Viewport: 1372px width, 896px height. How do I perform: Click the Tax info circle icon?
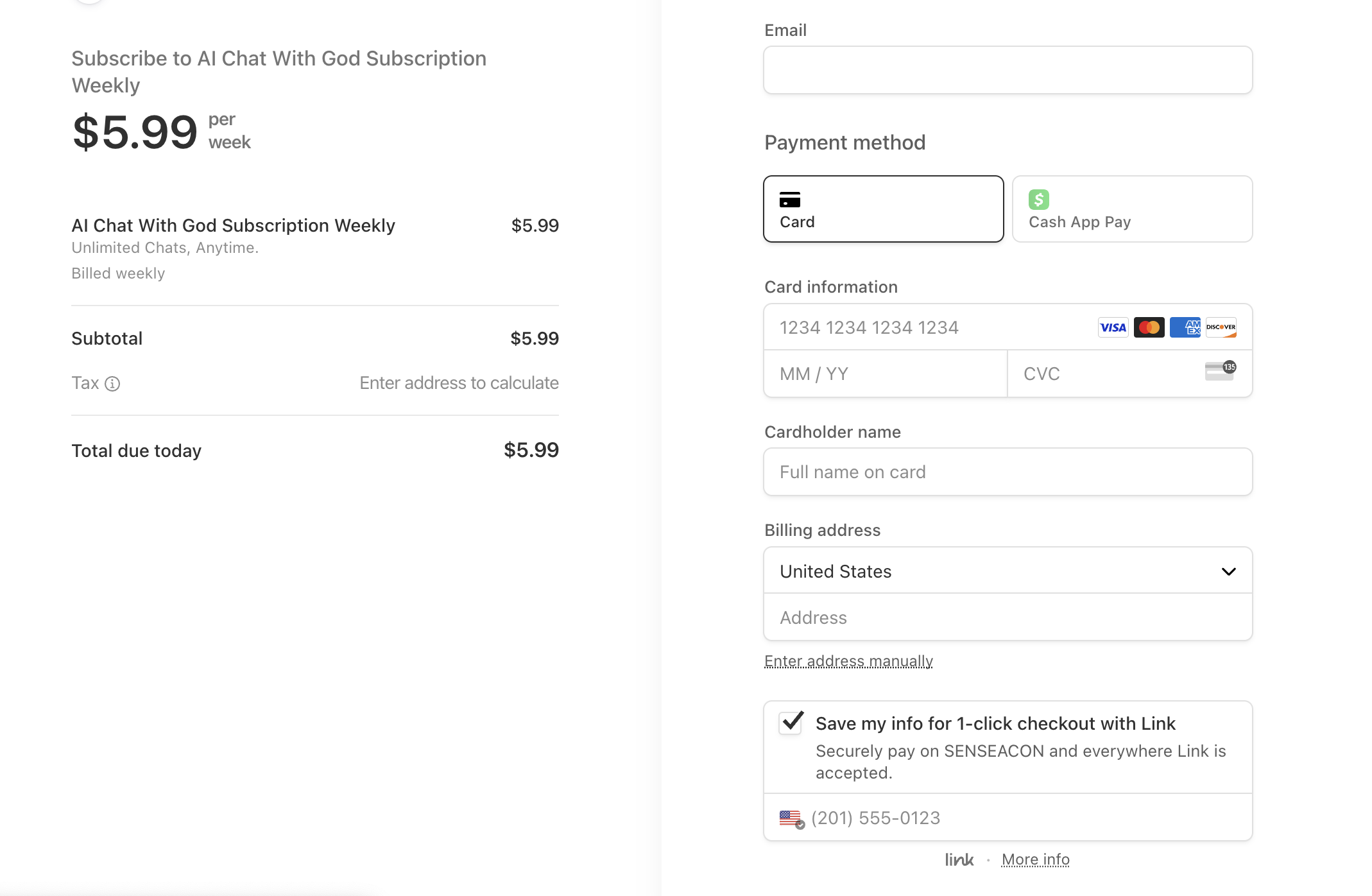pyautogui.click(x=112, y=384)
